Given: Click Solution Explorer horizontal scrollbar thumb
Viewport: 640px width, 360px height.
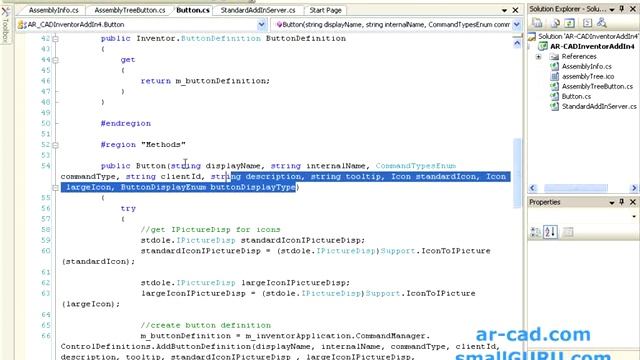Looking at the screenshot, I should coord(576,188).
